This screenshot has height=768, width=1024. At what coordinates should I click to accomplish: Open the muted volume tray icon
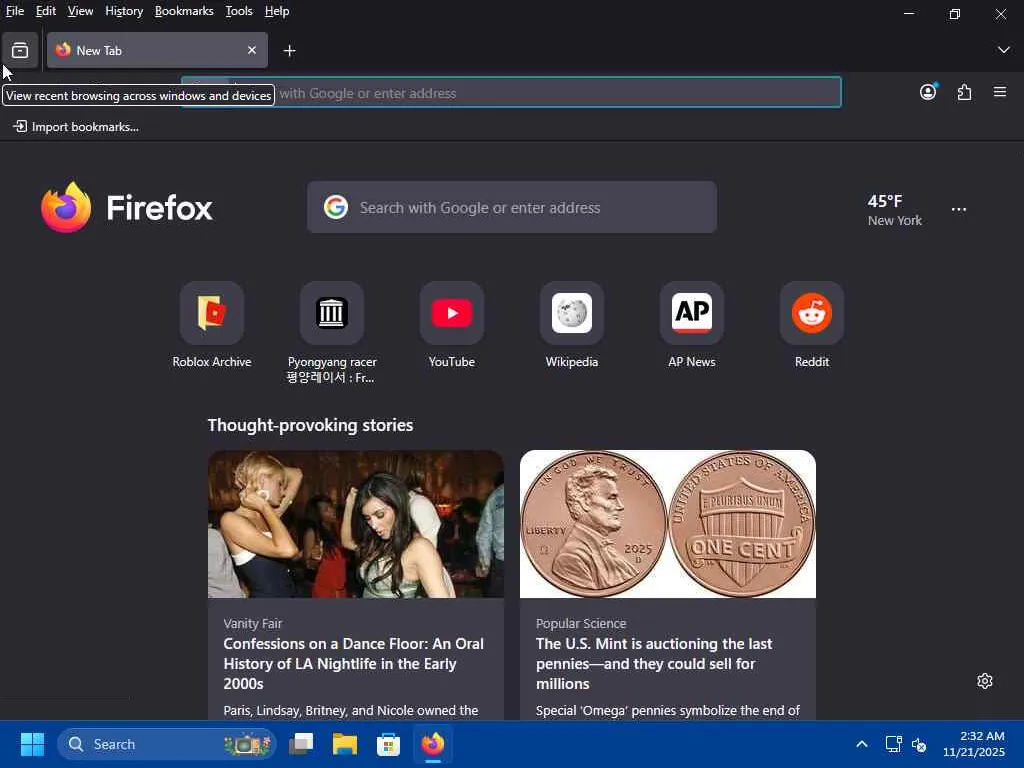(x=919, y=744)
